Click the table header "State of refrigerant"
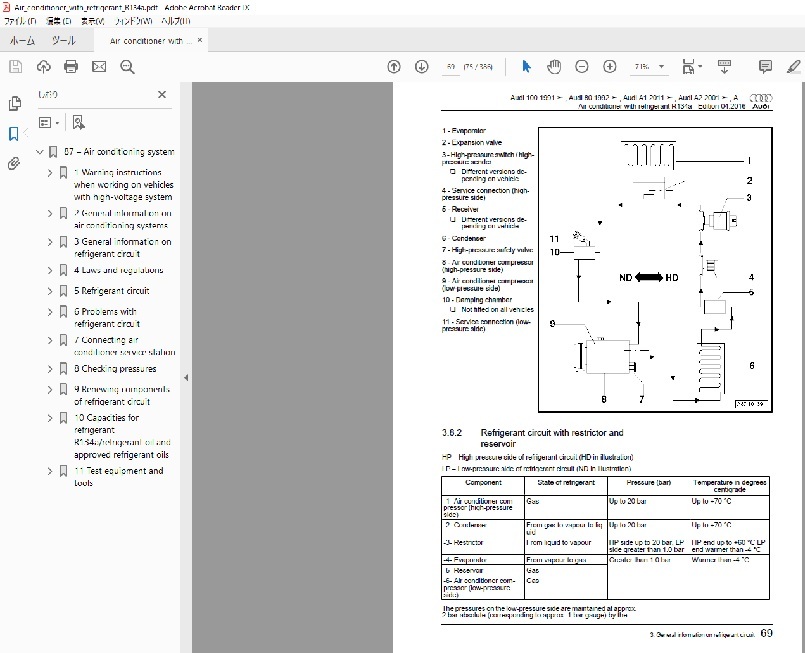Viewport: 805px width, 653px height. [x=566, y=483]
